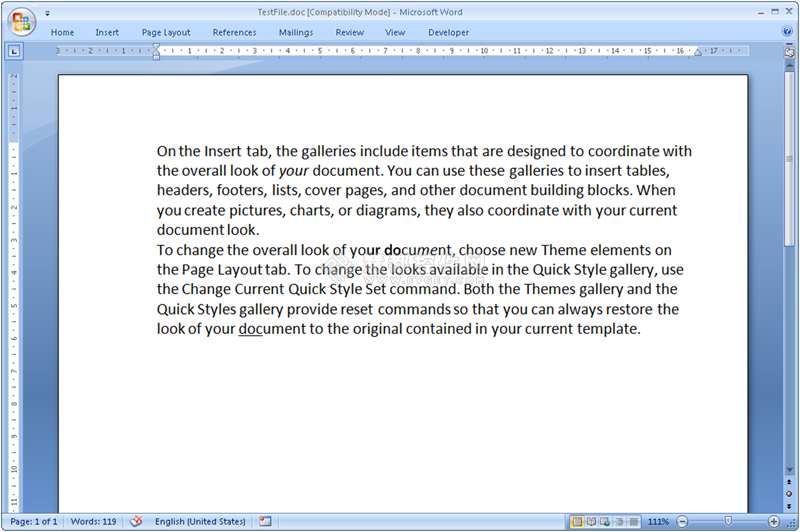Select the Review ribbon tab
Image resolution: width=800 pixels, height=532 pixels.
pyautogui.click(x=350, y=33)
